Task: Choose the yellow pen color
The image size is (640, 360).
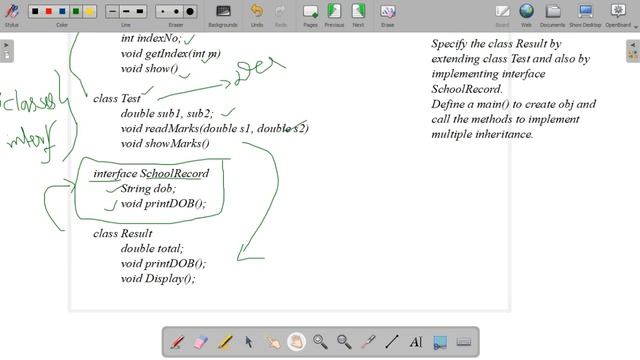Action: click(89, 11)
